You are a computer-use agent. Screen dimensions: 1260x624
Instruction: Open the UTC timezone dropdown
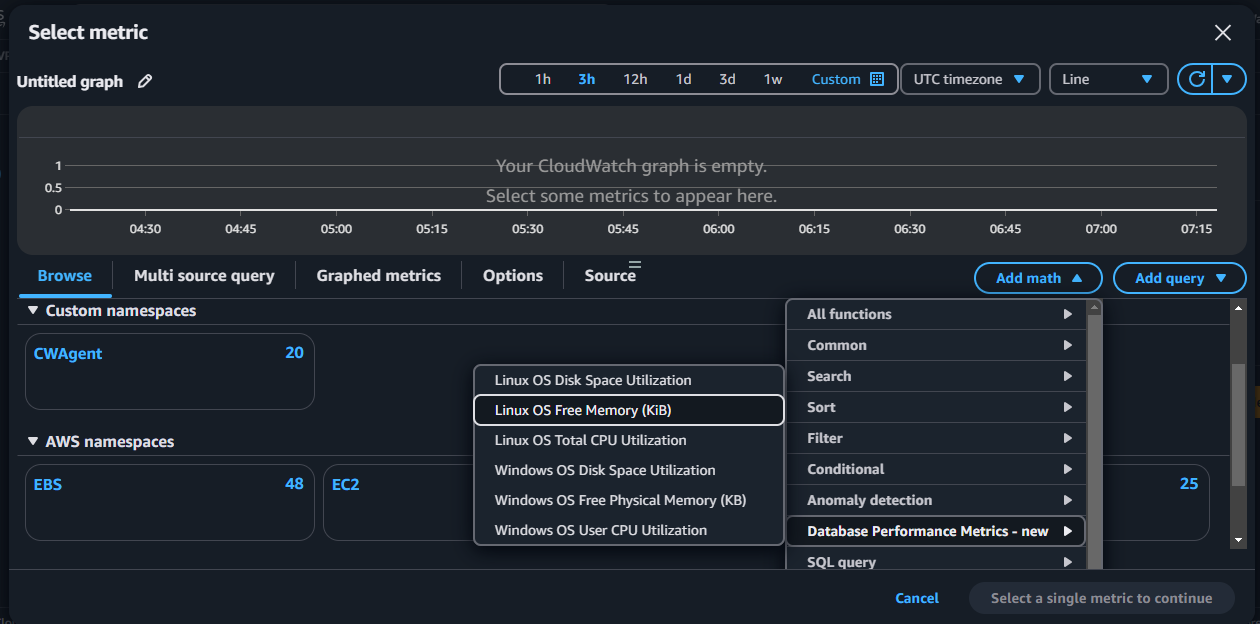coord(969,79)
